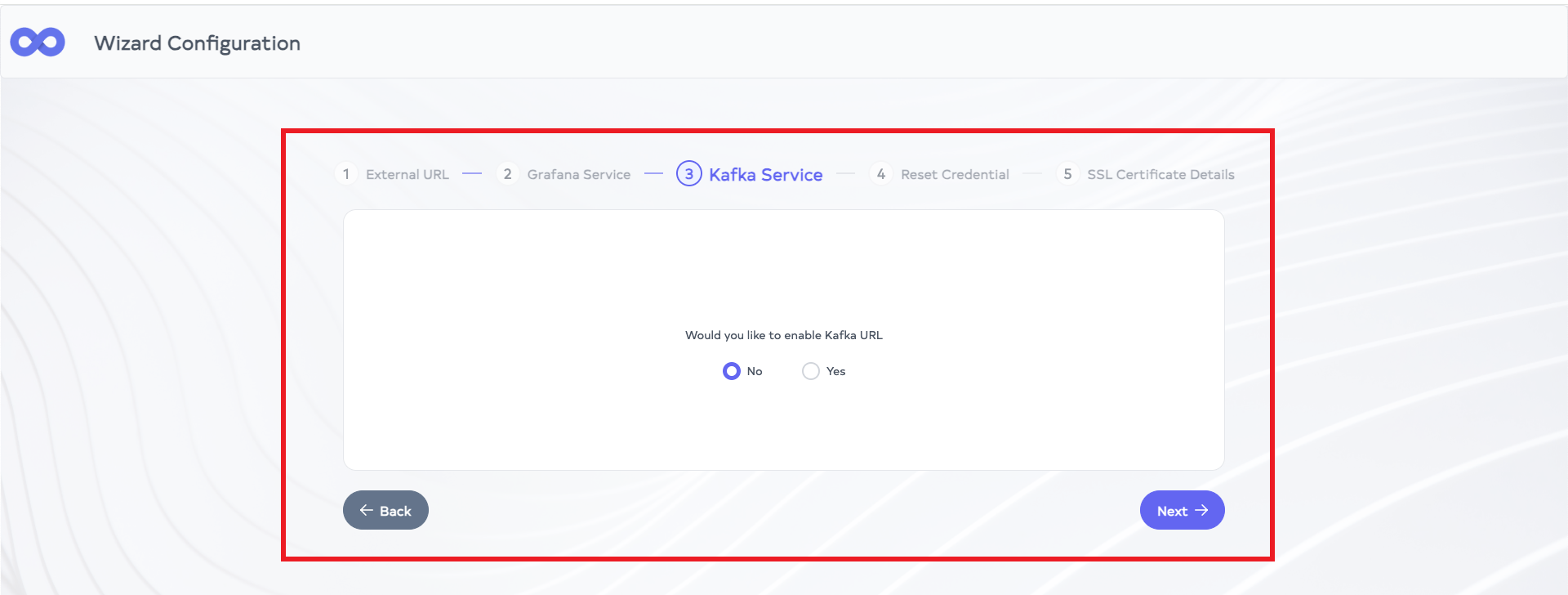The width and height of the screenshot is (1568, 595).
Task: Go to the Grafana Service step
Action: pyautogui.click(x=578, y=175)
